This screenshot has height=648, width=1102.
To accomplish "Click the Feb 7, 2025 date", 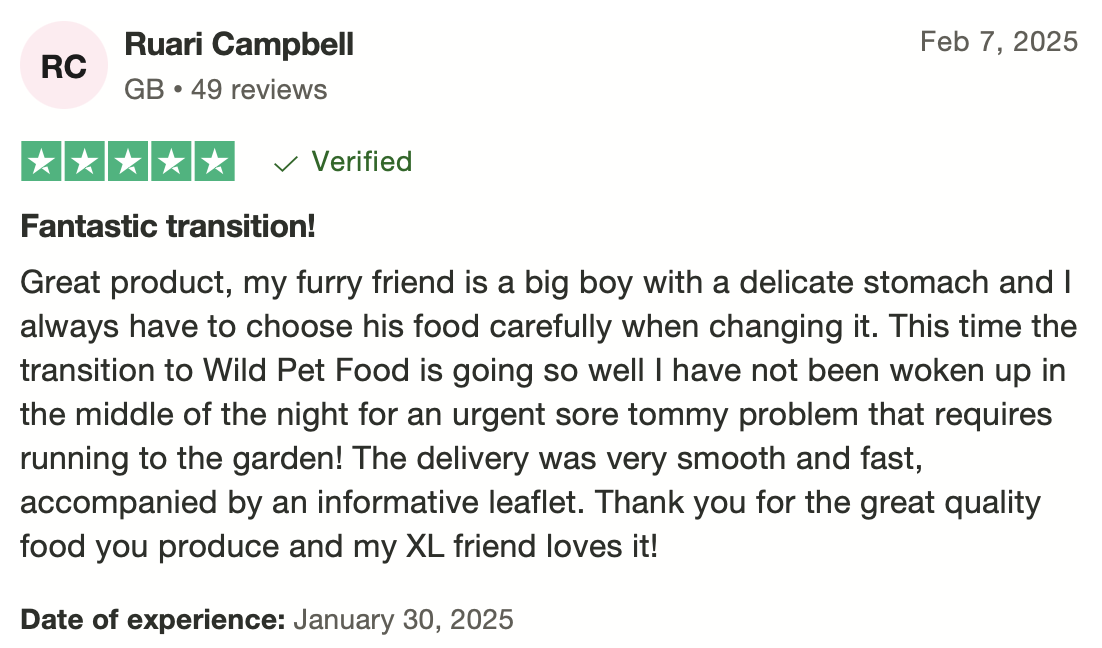I will [x=999, y=41].
